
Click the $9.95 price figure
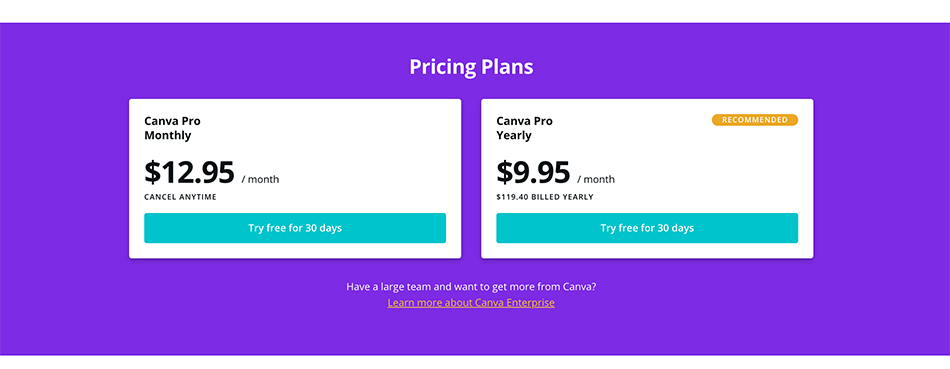coord(533,173)
